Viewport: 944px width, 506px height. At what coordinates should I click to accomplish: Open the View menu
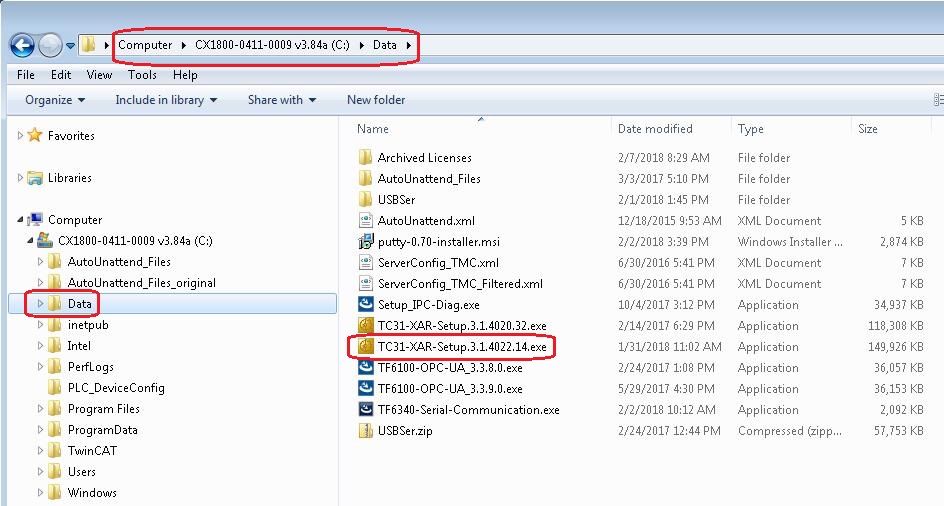pyautogui.click(x=99, y=75)
